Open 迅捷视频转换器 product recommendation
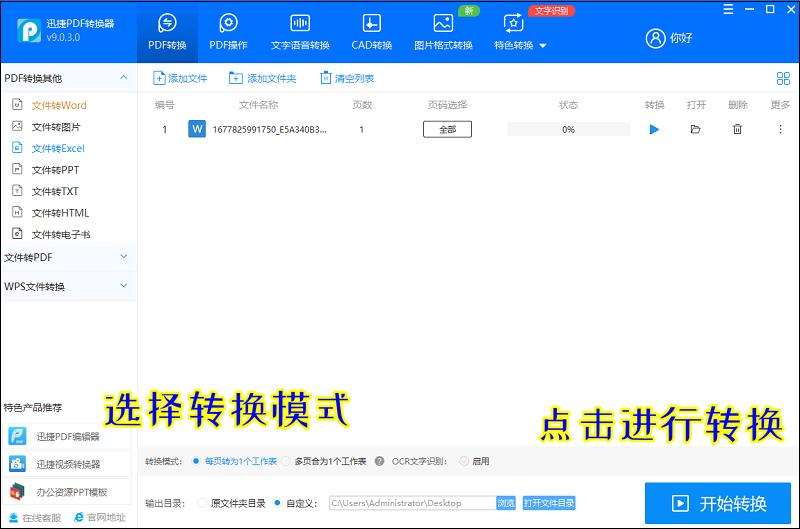The image size is (800, 529). [x=67, y=464]
